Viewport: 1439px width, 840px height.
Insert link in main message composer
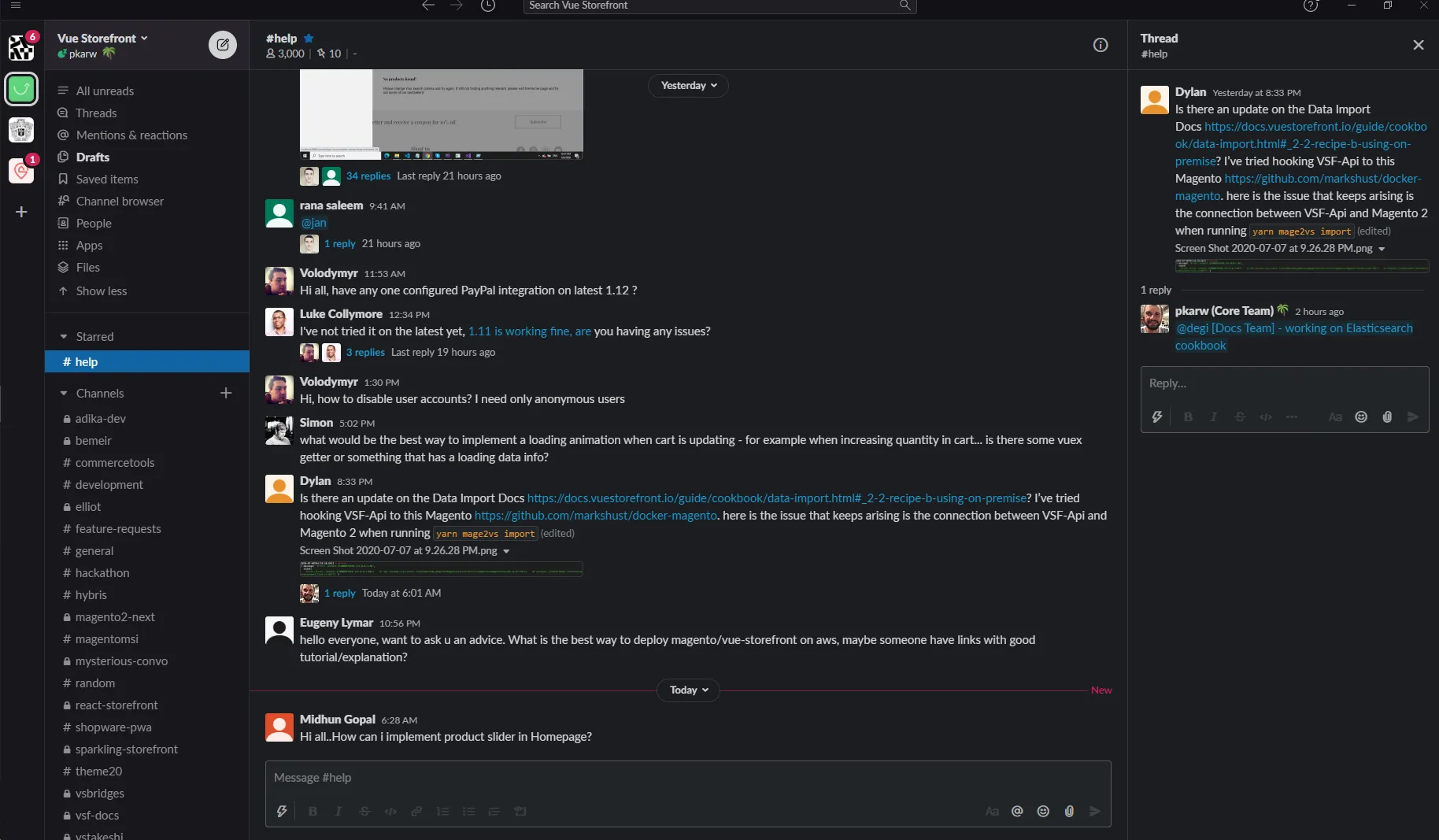tap(416, 811)
